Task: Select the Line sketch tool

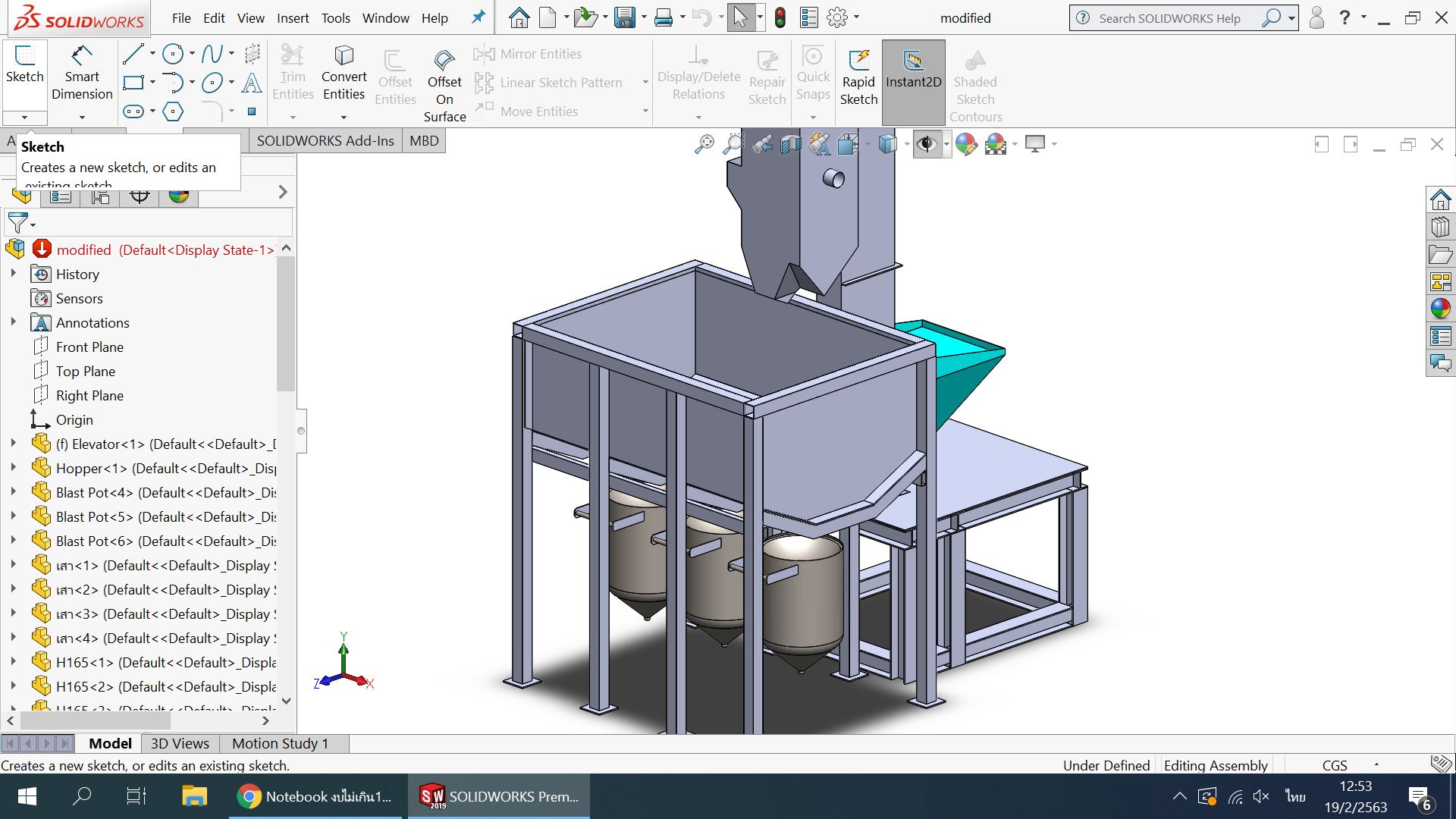Action: click(x=133, y=54)
